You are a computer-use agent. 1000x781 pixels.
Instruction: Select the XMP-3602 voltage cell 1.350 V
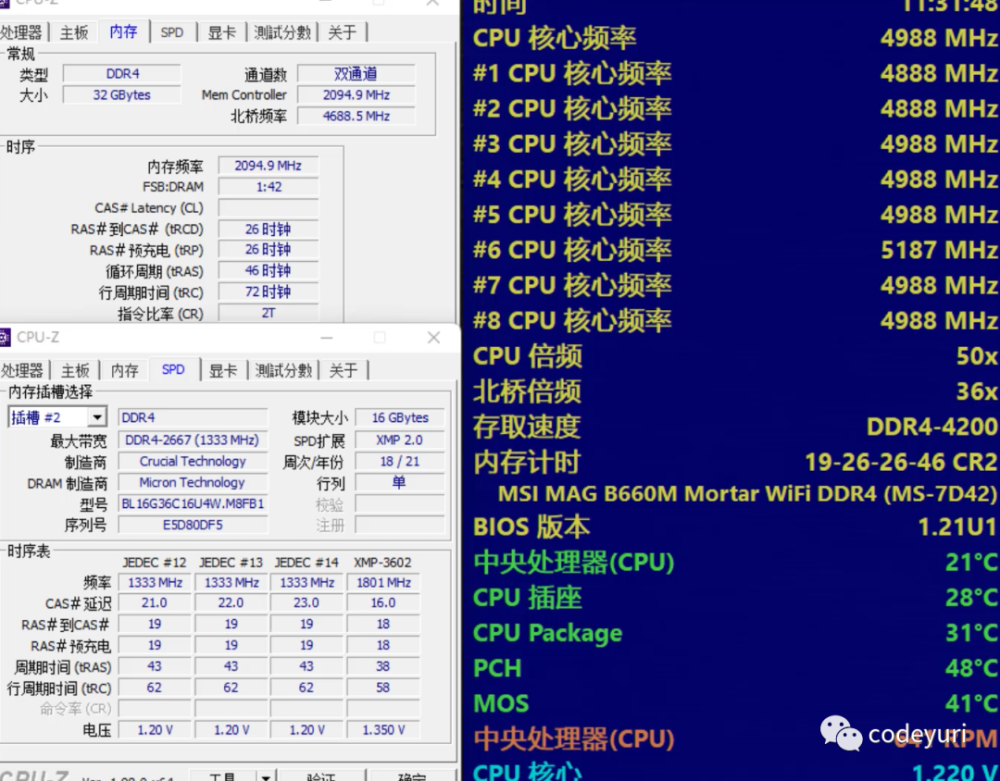coord(383,730)
